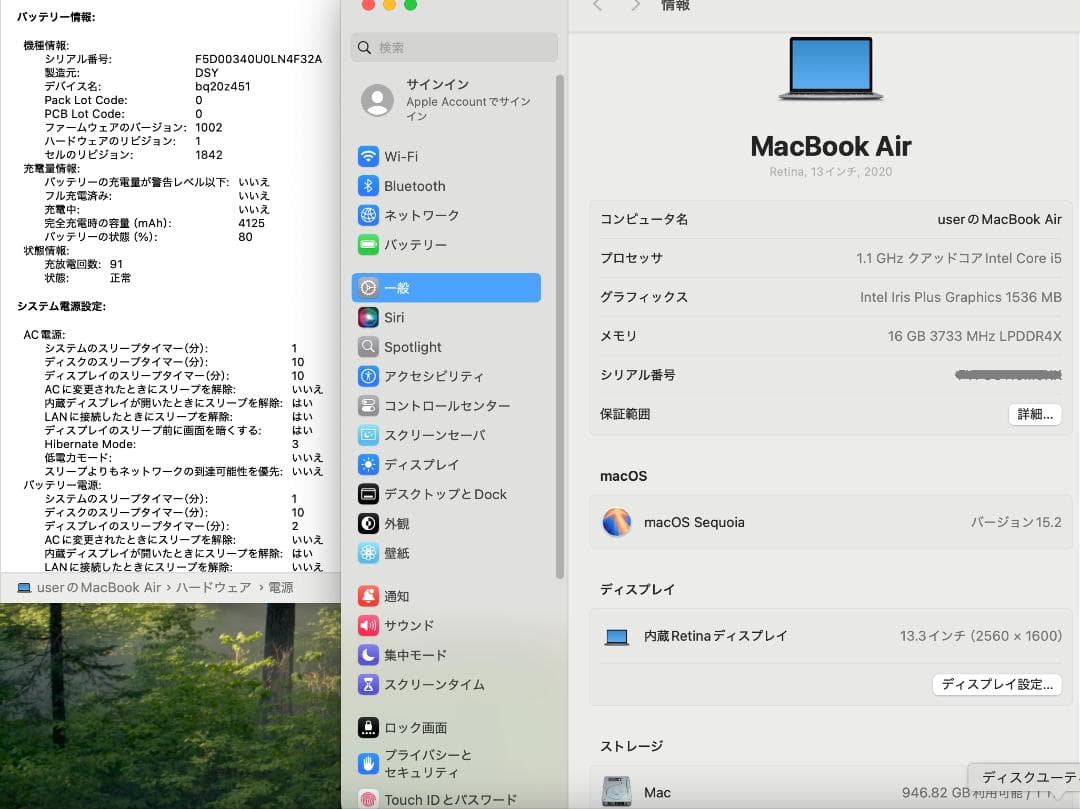Click ディスプレイ設定... button
Screen dimensions: 1080x809
[x=997, y=684]
